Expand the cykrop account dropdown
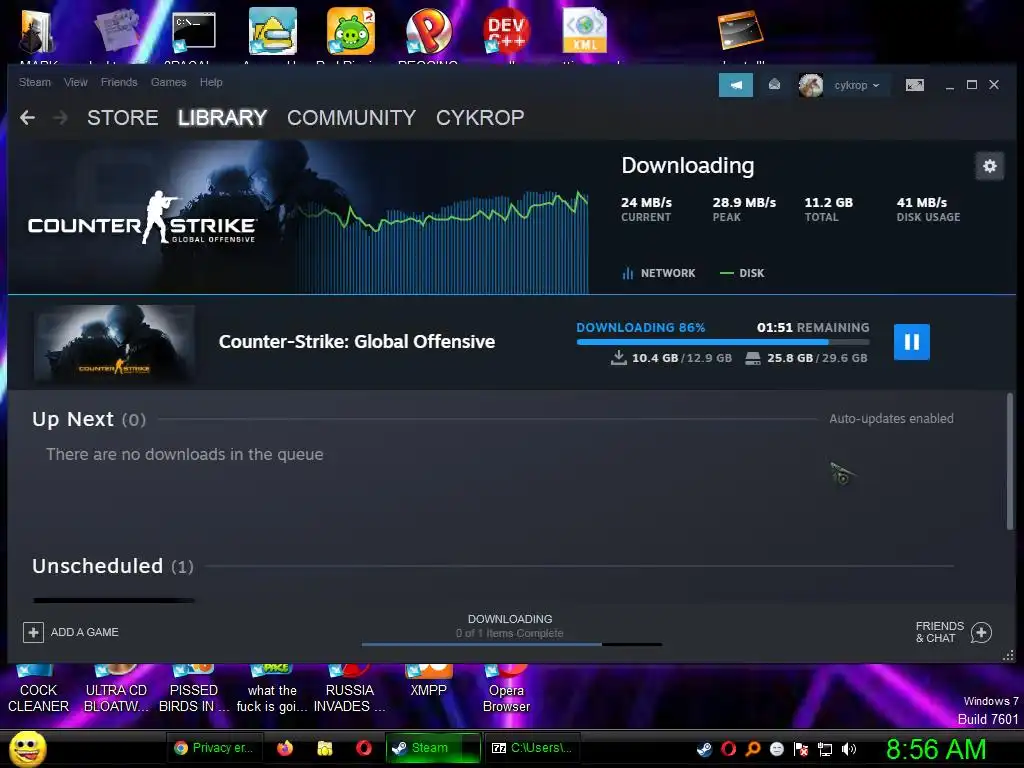 (857, 86)
